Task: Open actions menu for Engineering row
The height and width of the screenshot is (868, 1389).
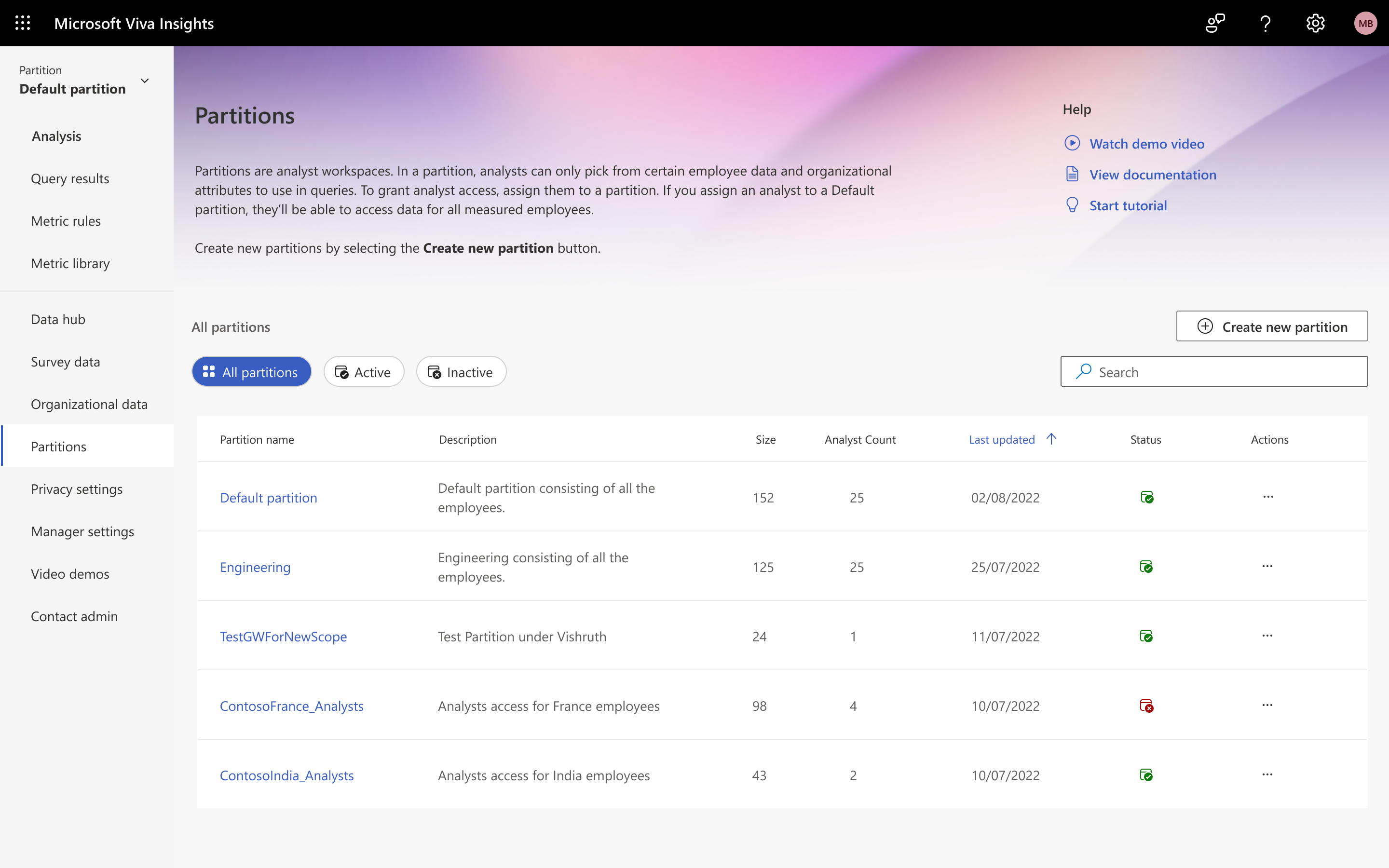Action: click(x=1267, y=567)
